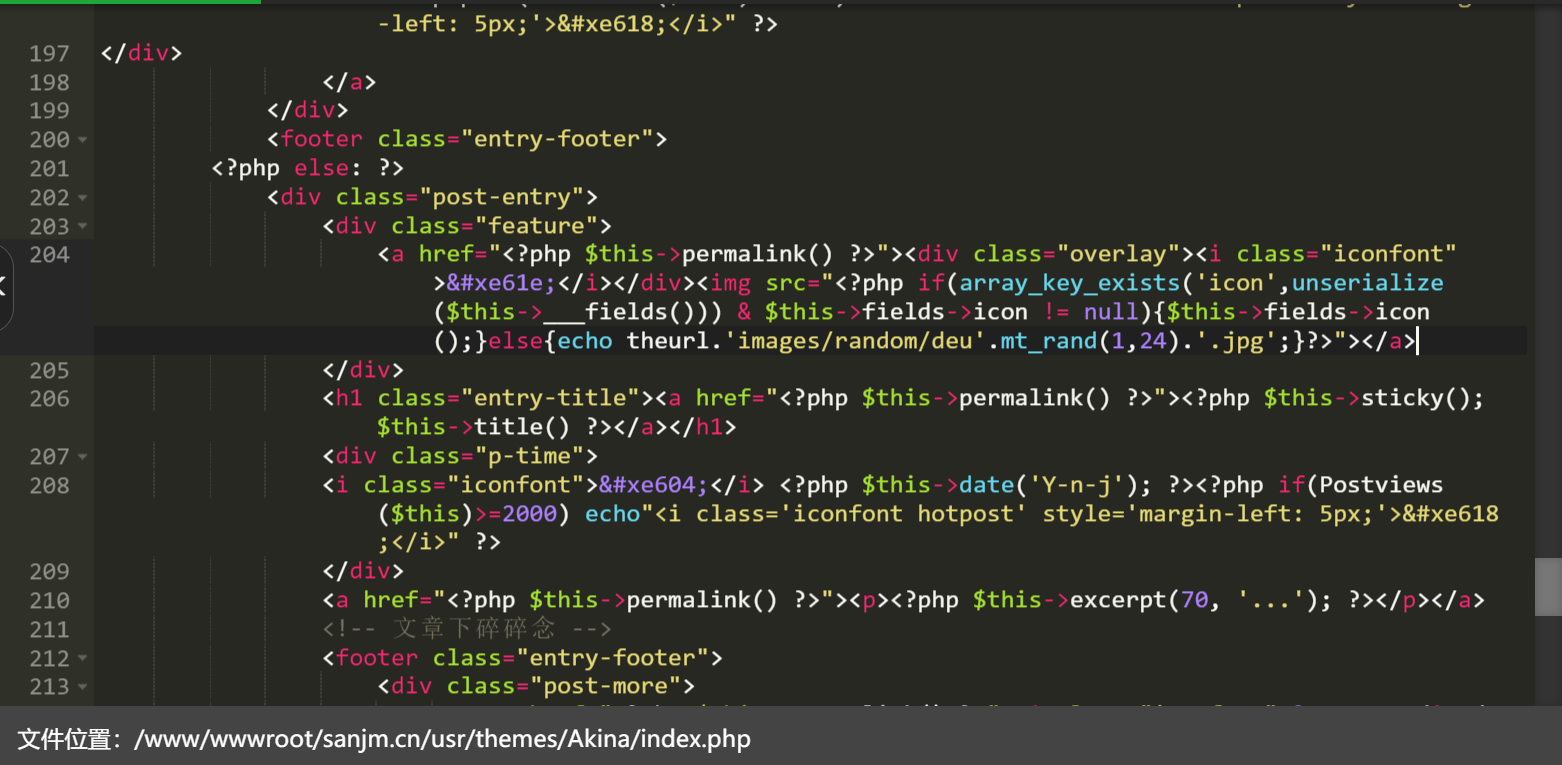Collapse the post-more div at line 213
Screen dimensions: 1562x765
[82, 687]
